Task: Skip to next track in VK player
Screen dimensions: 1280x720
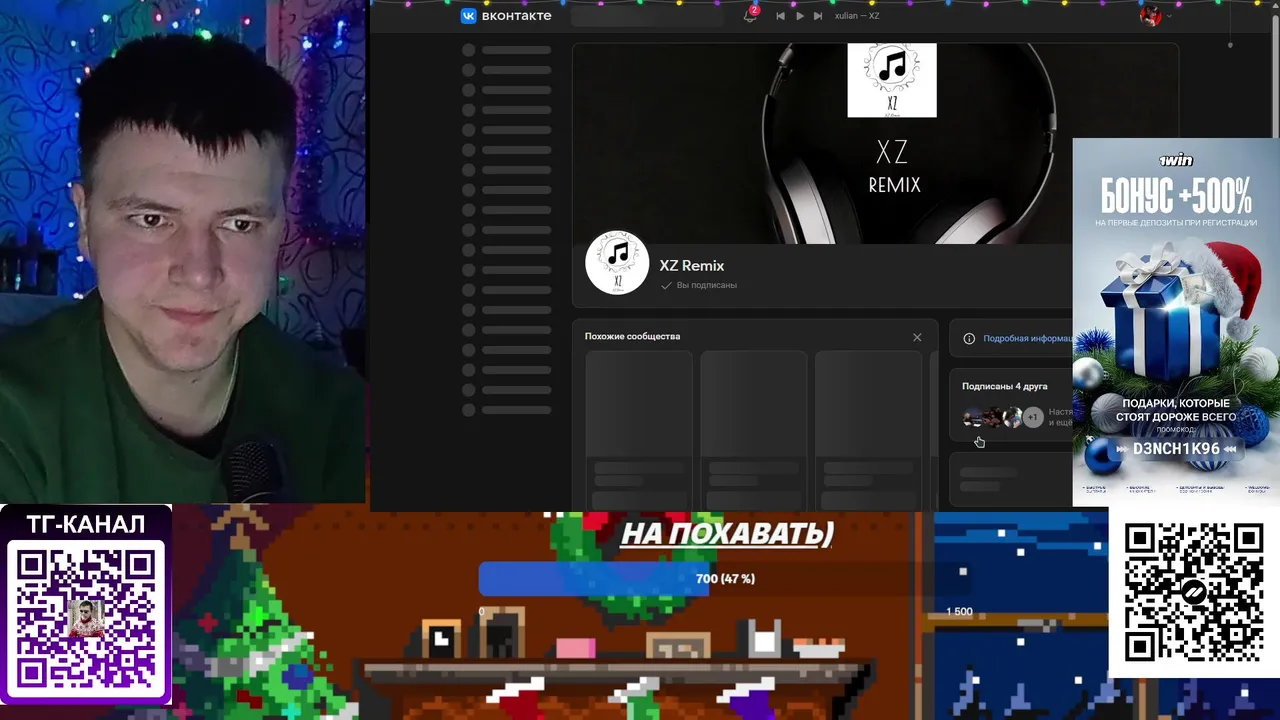Action: (817, 16)
